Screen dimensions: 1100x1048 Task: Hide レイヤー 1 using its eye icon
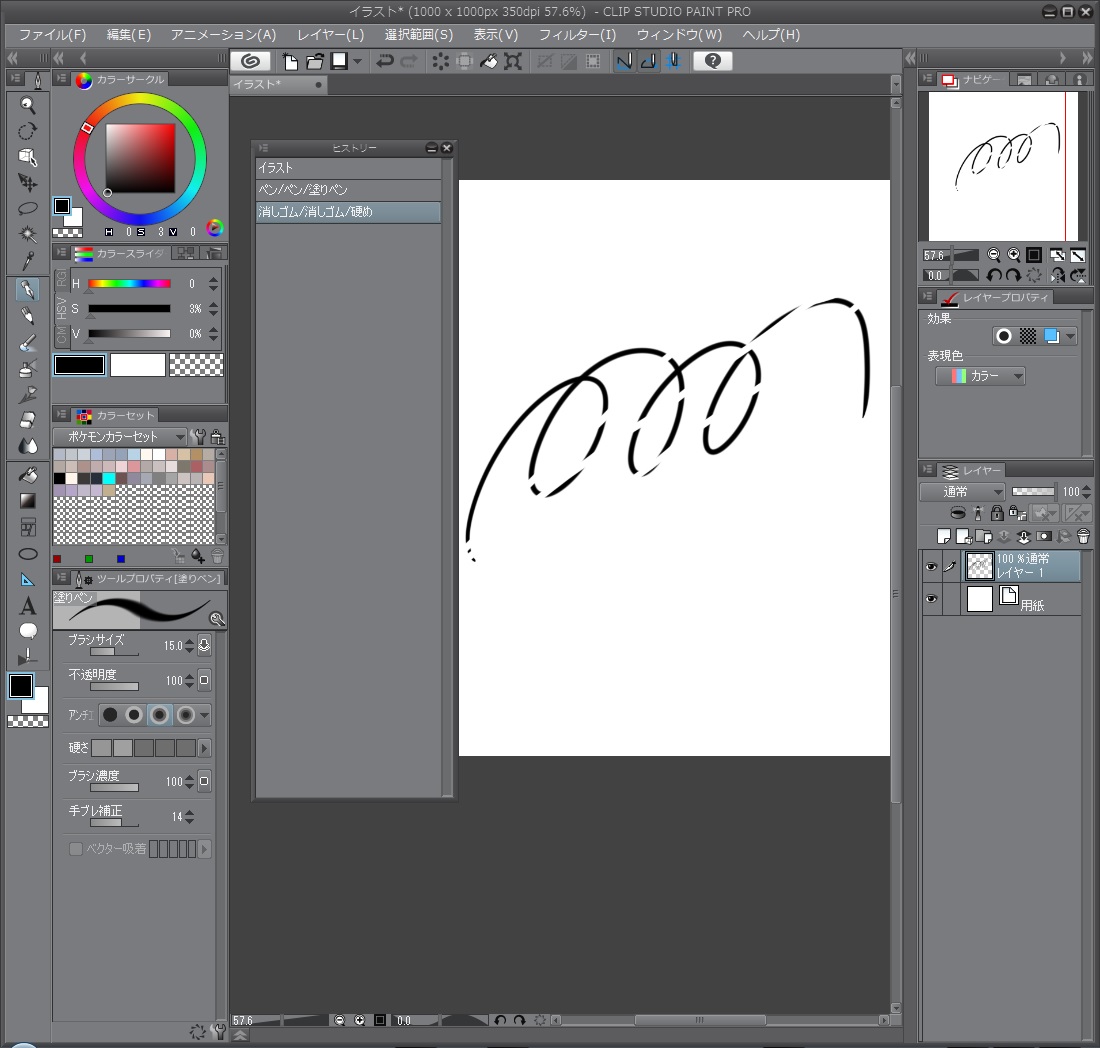click(x=931, y=567)
